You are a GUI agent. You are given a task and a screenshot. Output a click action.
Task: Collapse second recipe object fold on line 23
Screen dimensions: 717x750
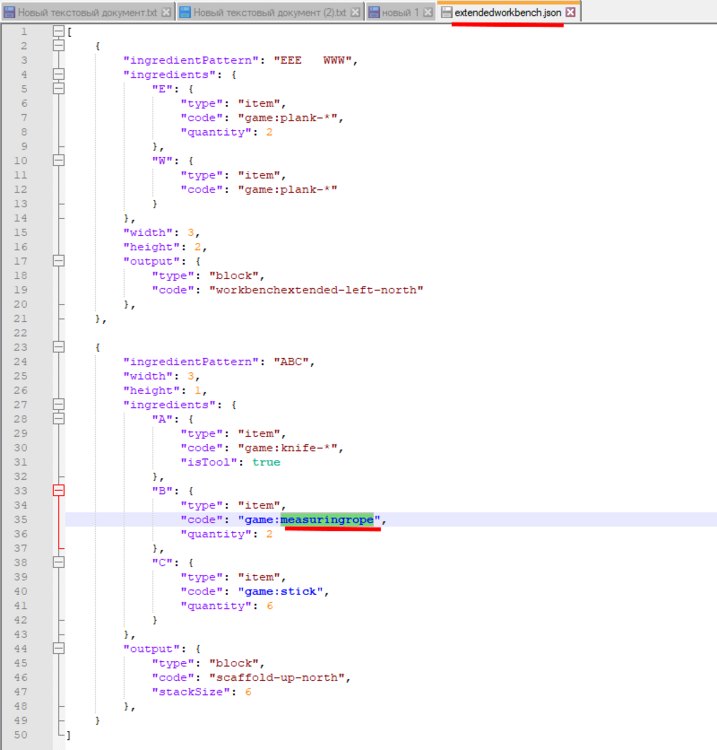click(x=58, y=346)
